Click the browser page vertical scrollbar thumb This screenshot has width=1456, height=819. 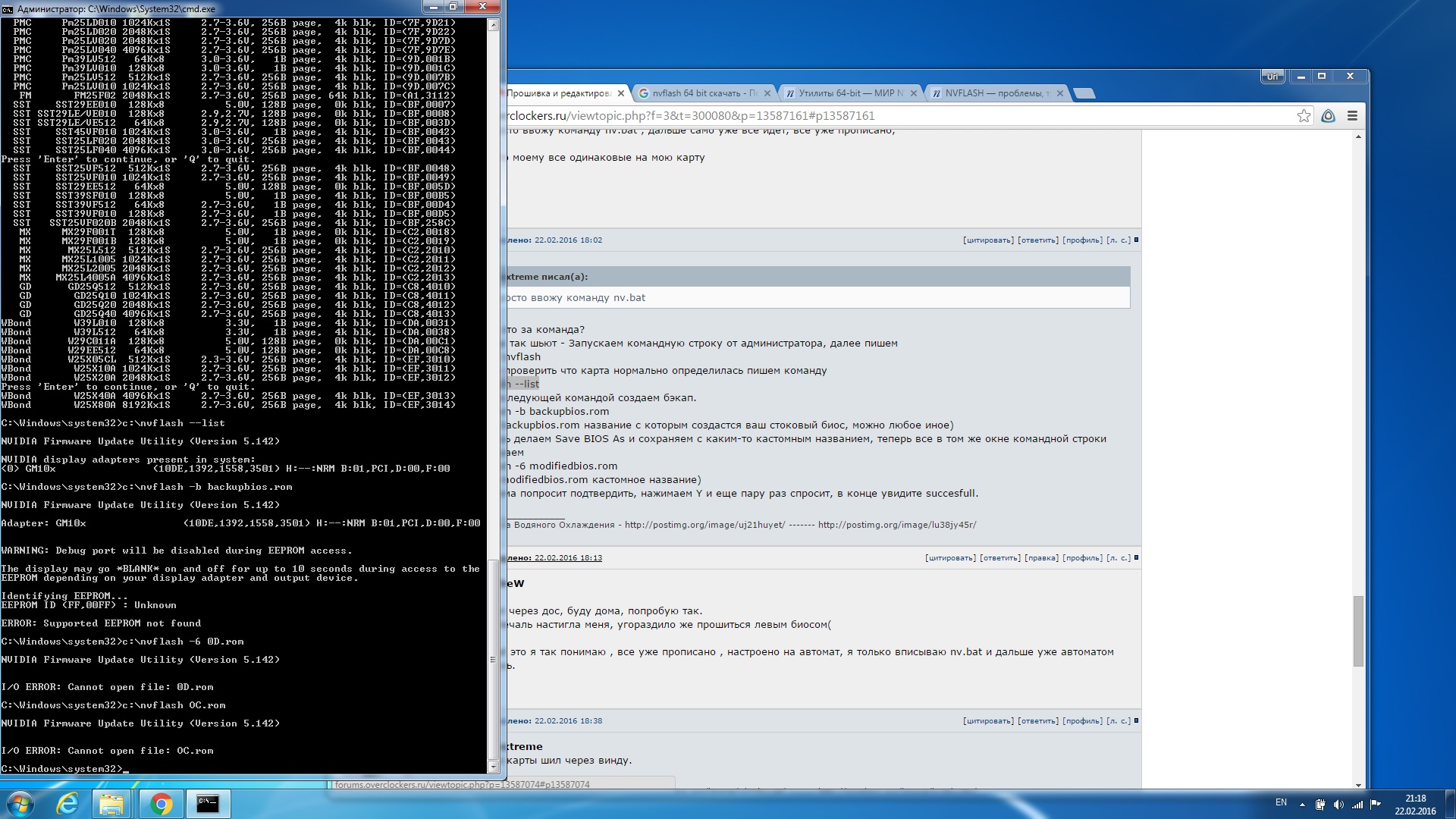pyautogui.click(x=1357, y=631)
